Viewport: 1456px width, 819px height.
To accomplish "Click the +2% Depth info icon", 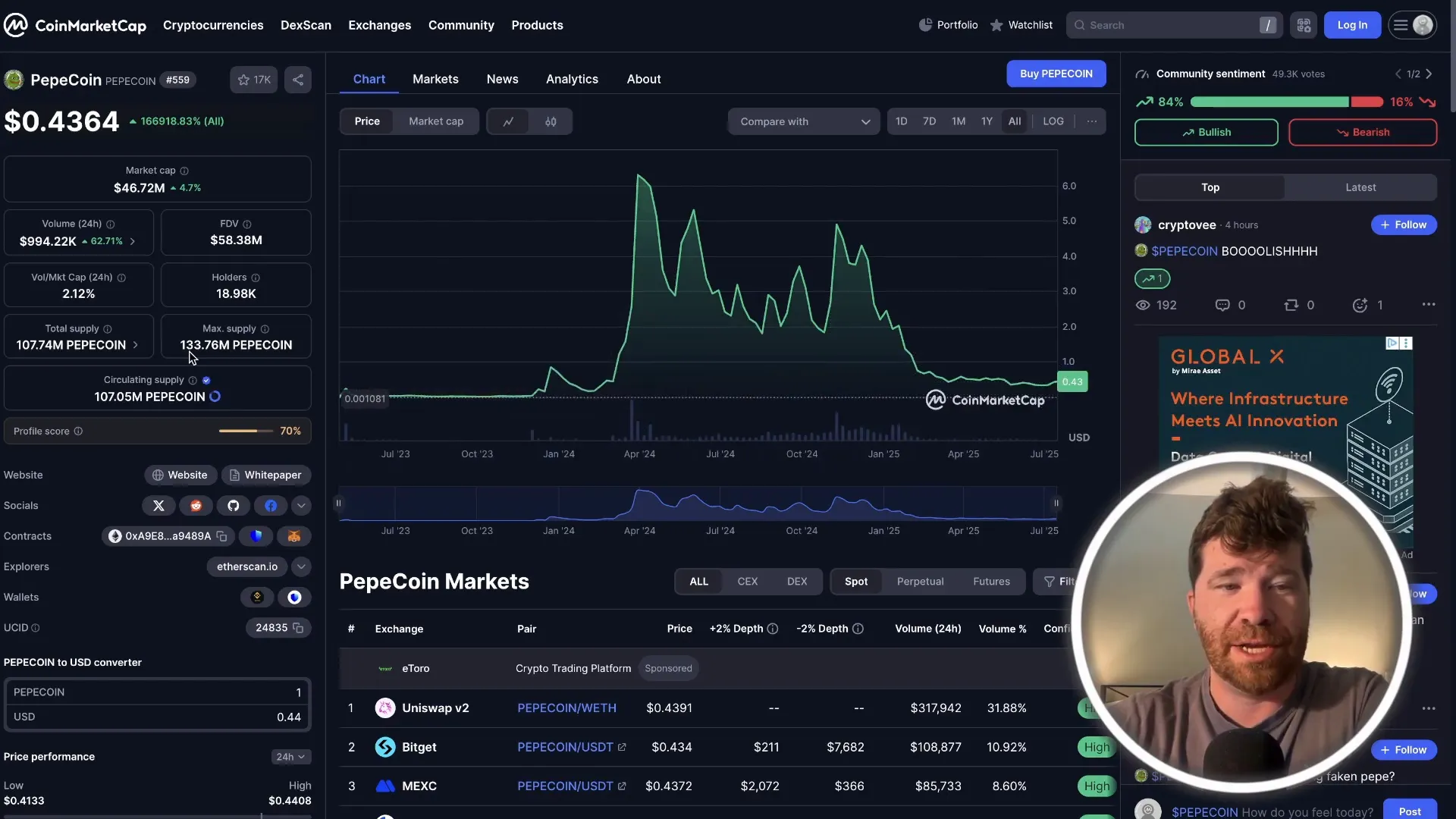I will click(773, 629).
